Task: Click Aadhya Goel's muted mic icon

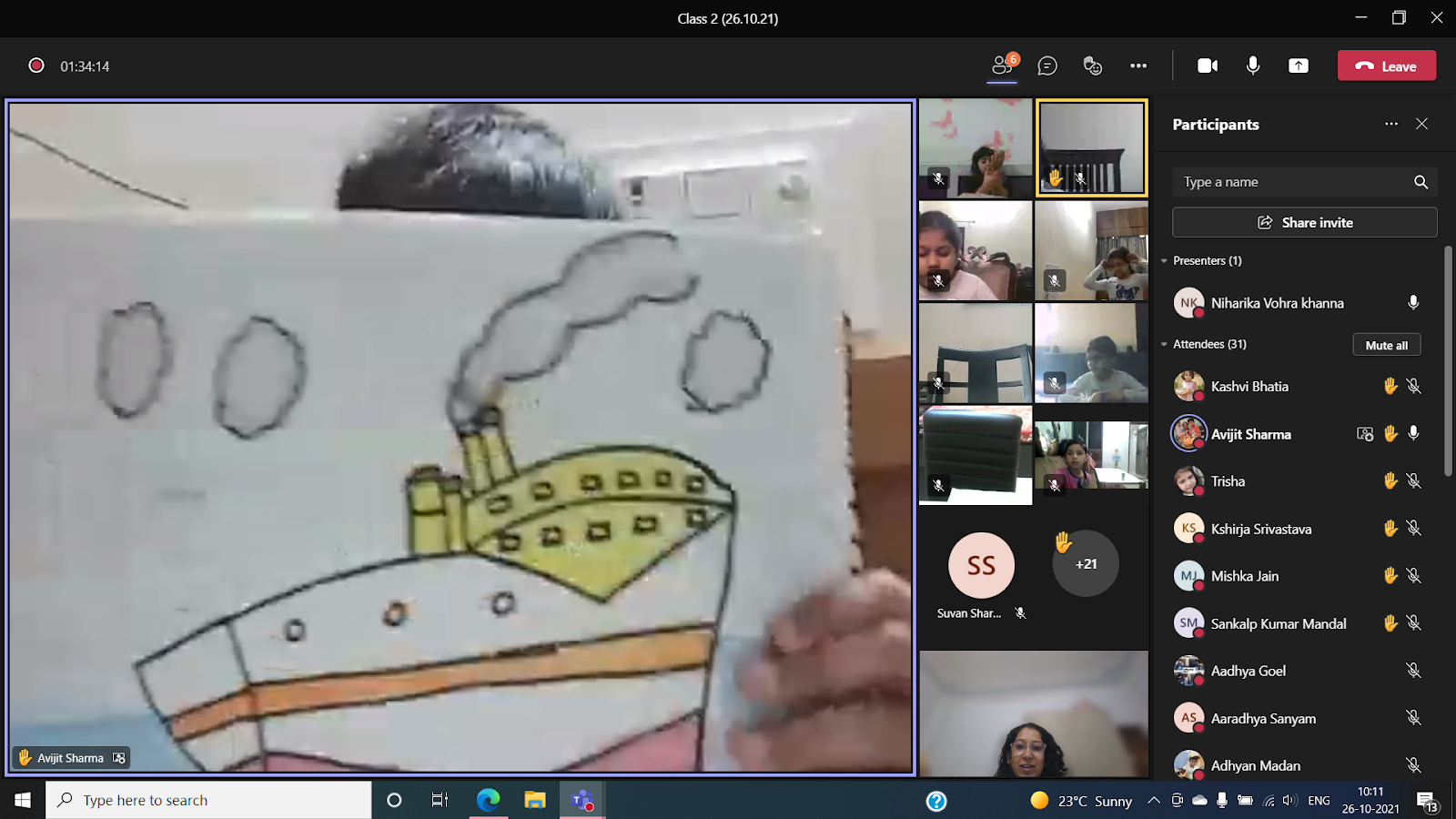Action: (1413, 671)
